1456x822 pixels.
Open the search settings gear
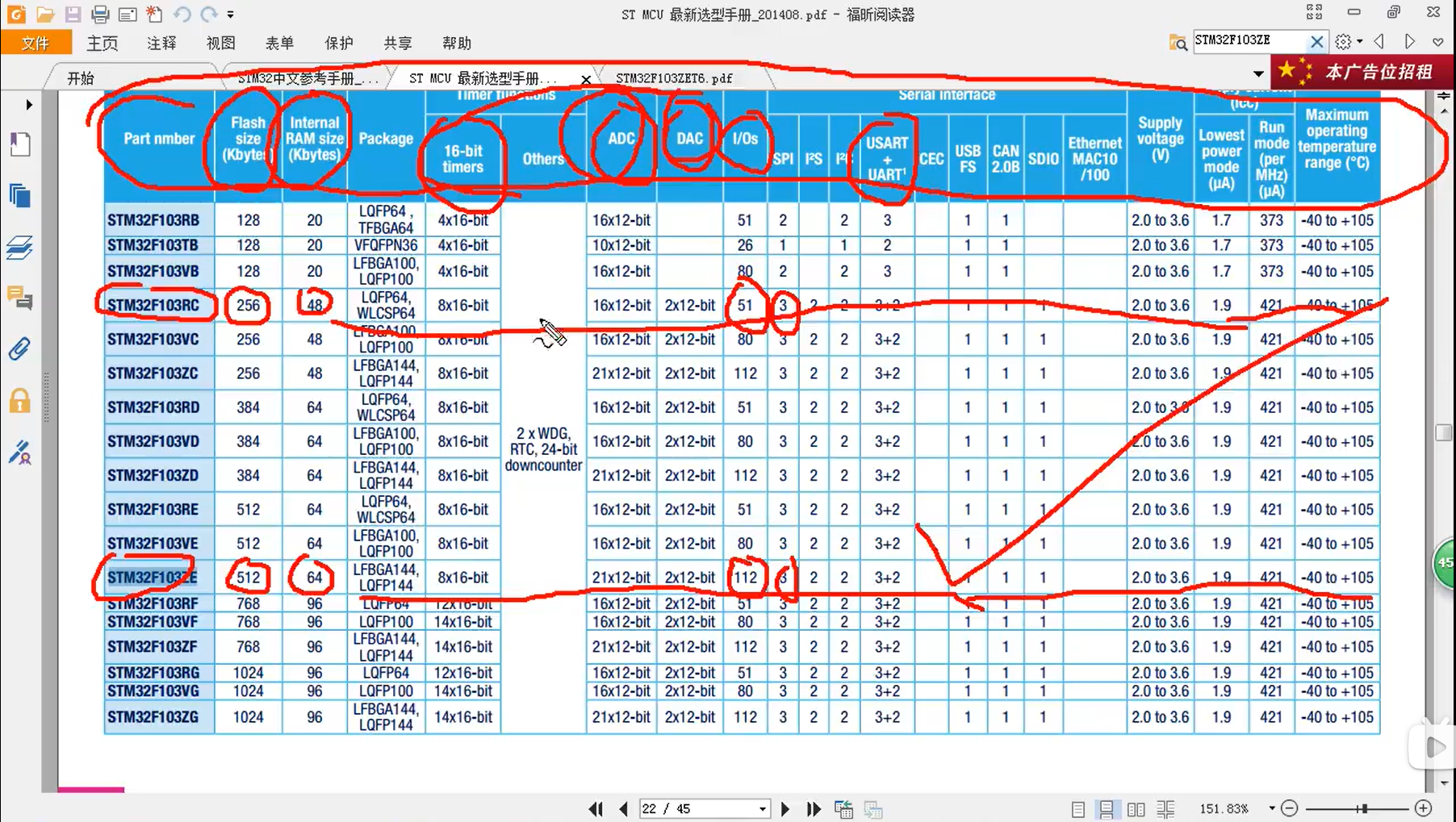pos(1343,41)
